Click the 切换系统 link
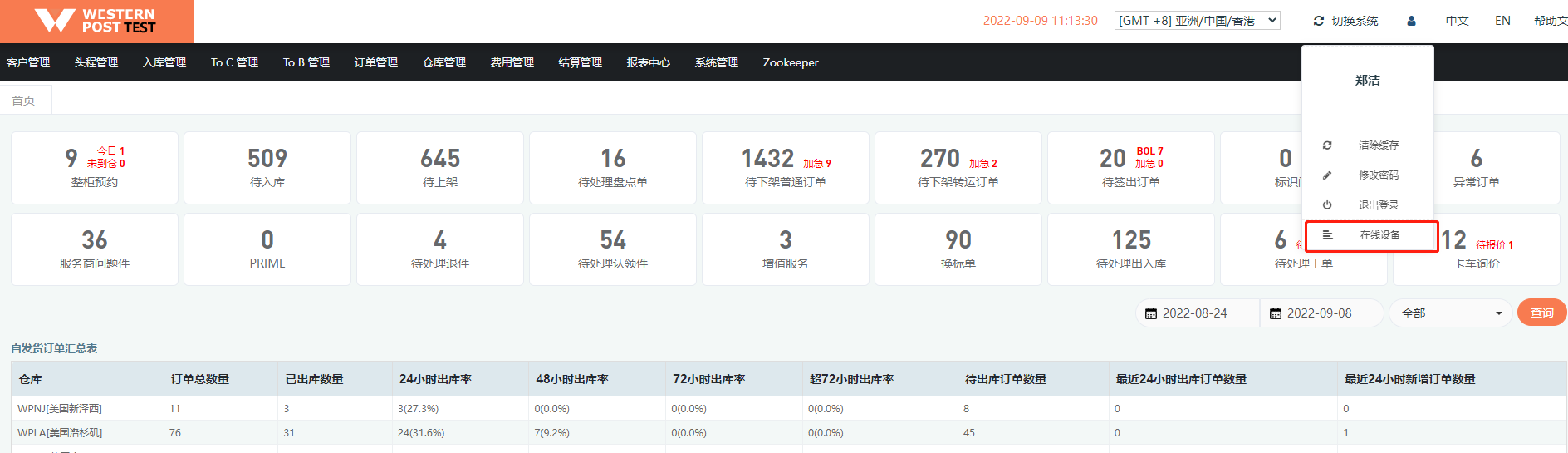Viewport: 1568px width, 453px height. 1355,21
